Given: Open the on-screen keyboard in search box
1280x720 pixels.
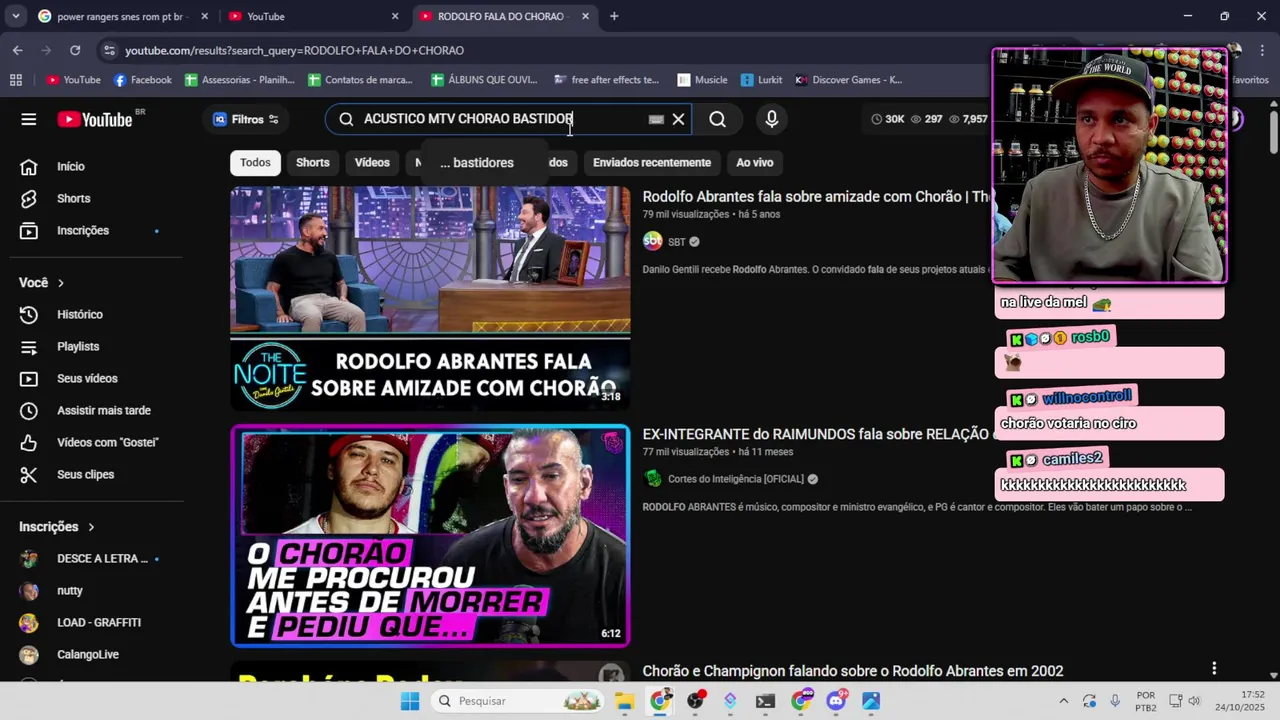Looking at the screenshot, I should point(656,119).
